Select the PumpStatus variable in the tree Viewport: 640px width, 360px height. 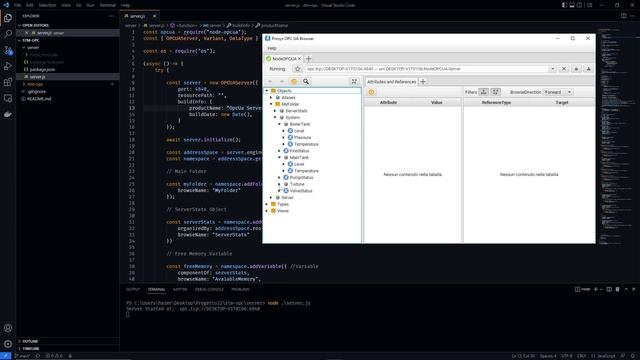(302, 178)
